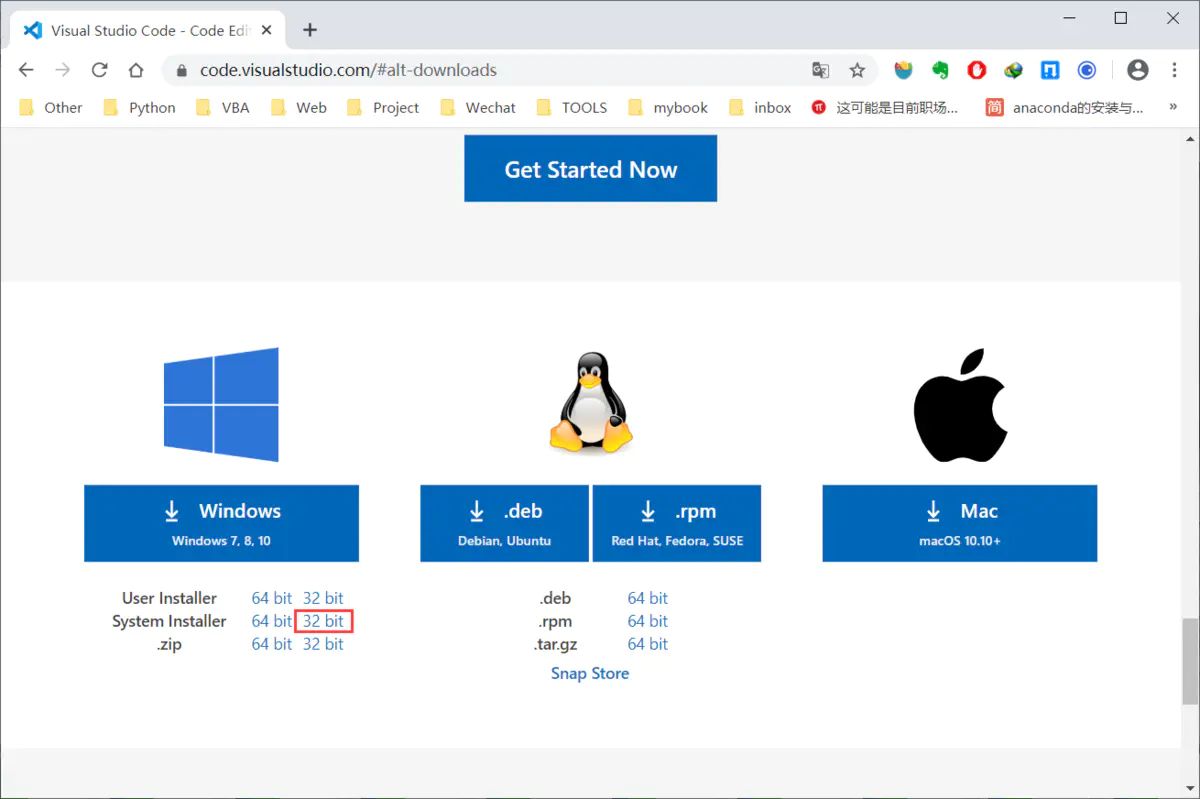Viewport: 1200px width, 799px height.
Task: Open a new browser tab
Action: (310, 30)
